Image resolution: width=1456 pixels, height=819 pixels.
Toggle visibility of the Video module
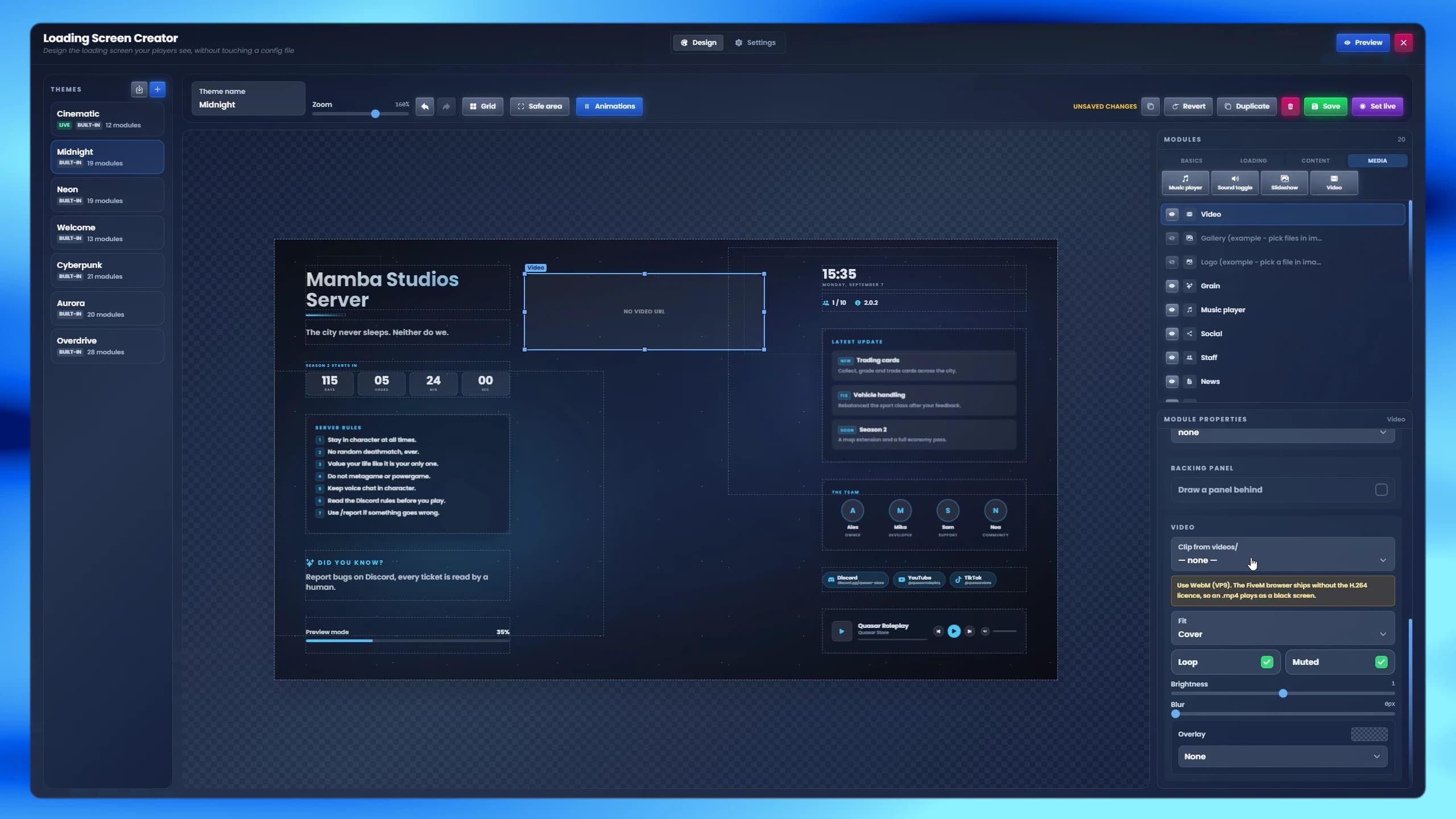1172,214
